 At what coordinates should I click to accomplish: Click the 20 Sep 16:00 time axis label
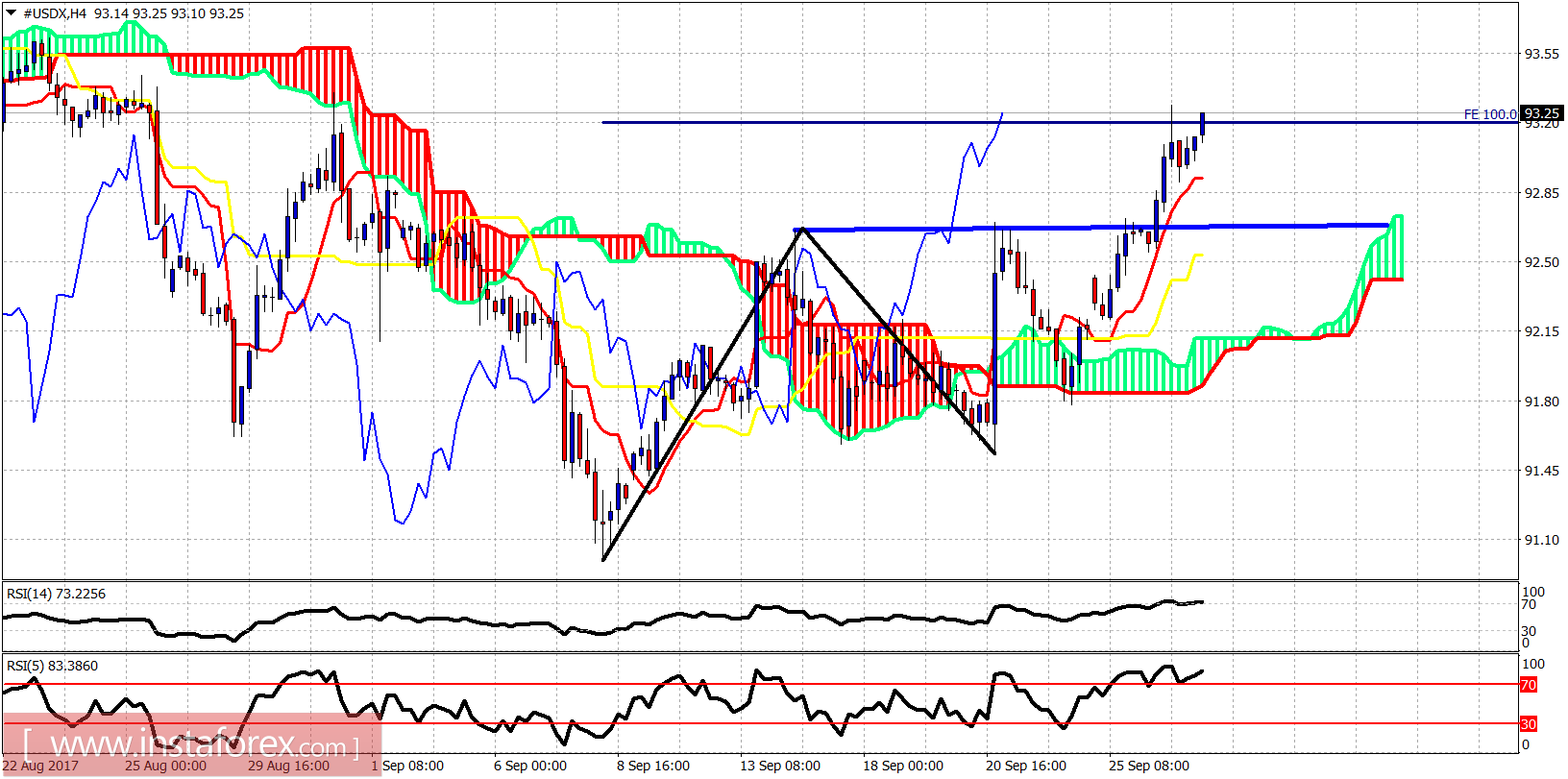pos(1026,766)
